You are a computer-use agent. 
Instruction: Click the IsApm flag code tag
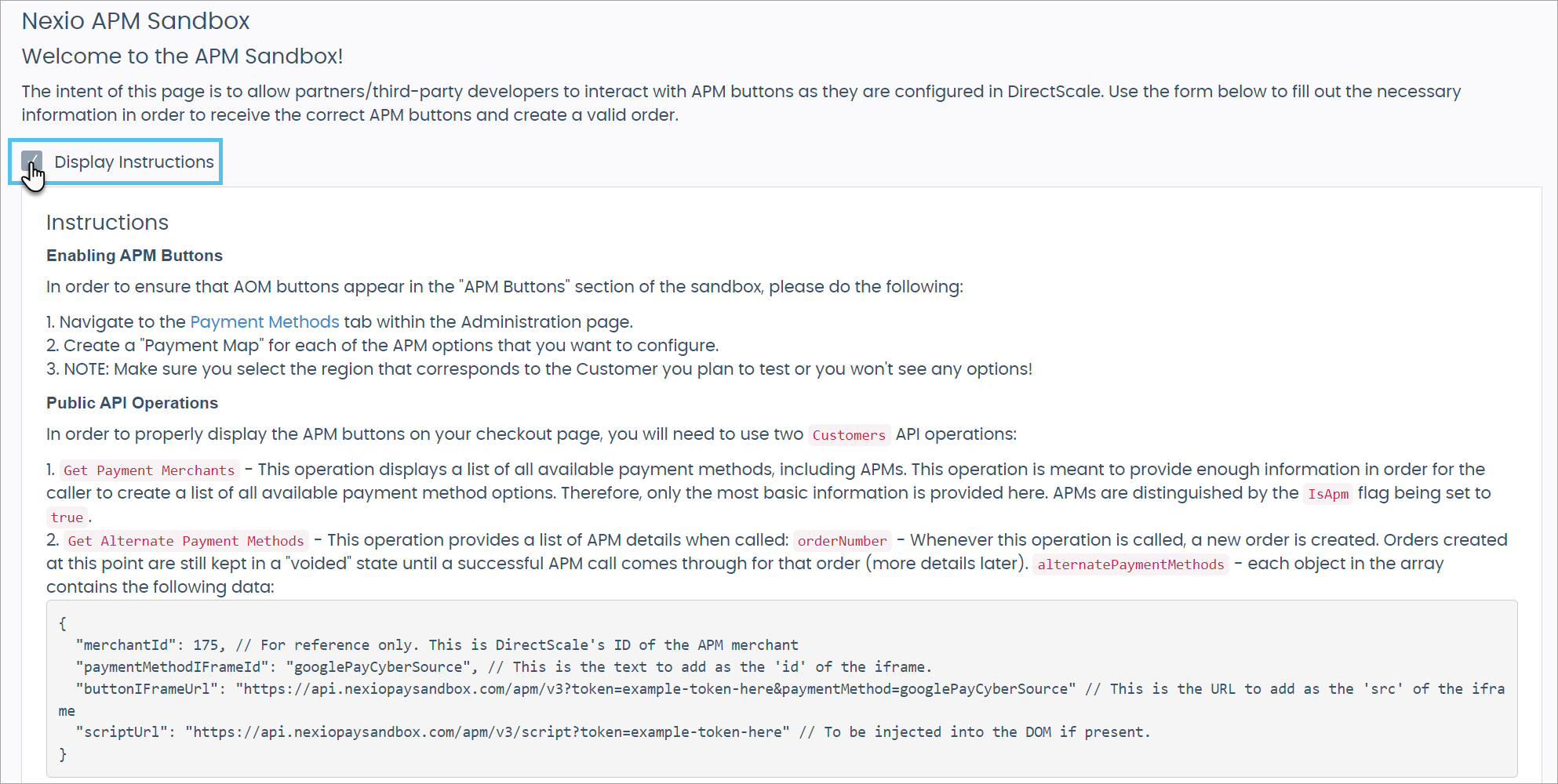(1327, 494)
